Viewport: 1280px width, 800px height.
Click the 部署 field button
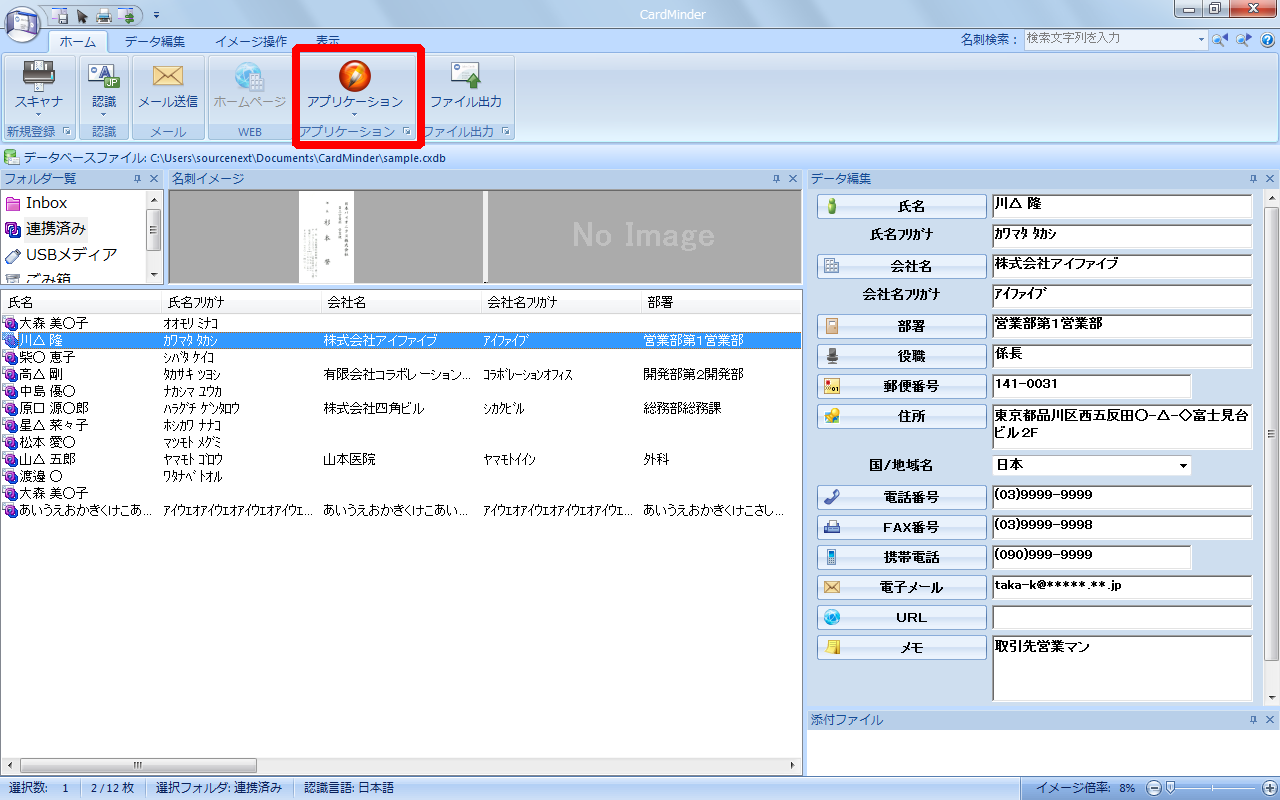[902, 326]
